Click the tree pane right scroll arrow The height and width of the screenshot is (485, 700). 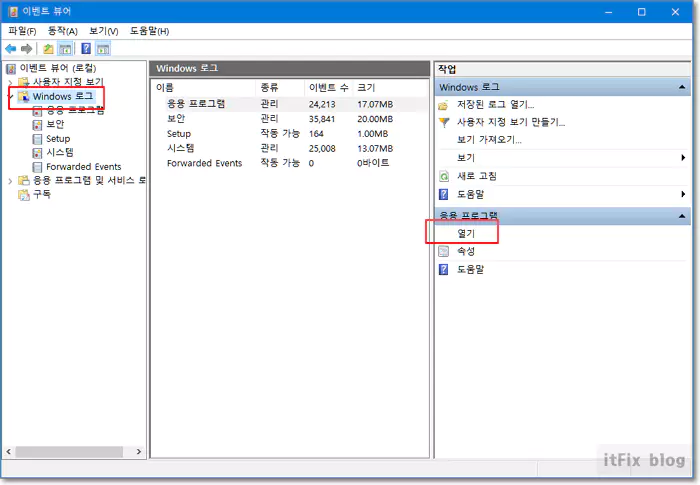(x=138, y=452)
